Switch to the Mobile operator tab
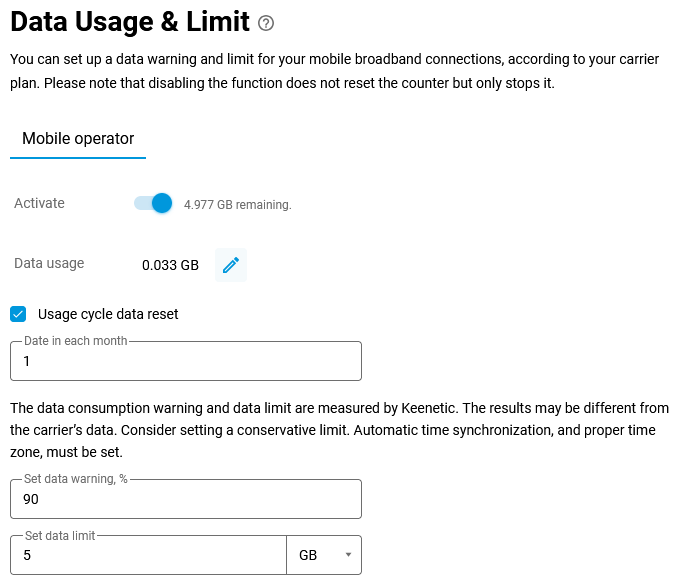The image size is (679, 586). coord(78,139)
